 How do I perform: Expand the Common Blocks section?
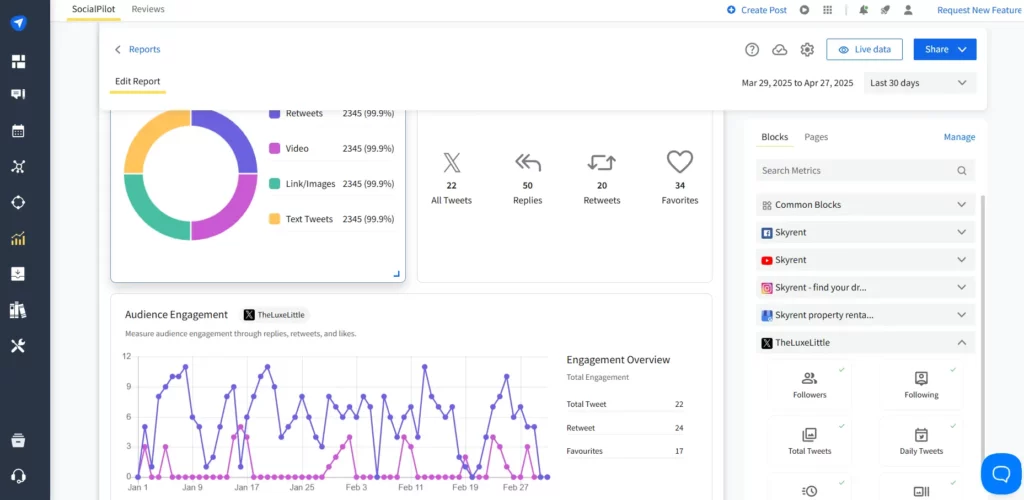865,204
